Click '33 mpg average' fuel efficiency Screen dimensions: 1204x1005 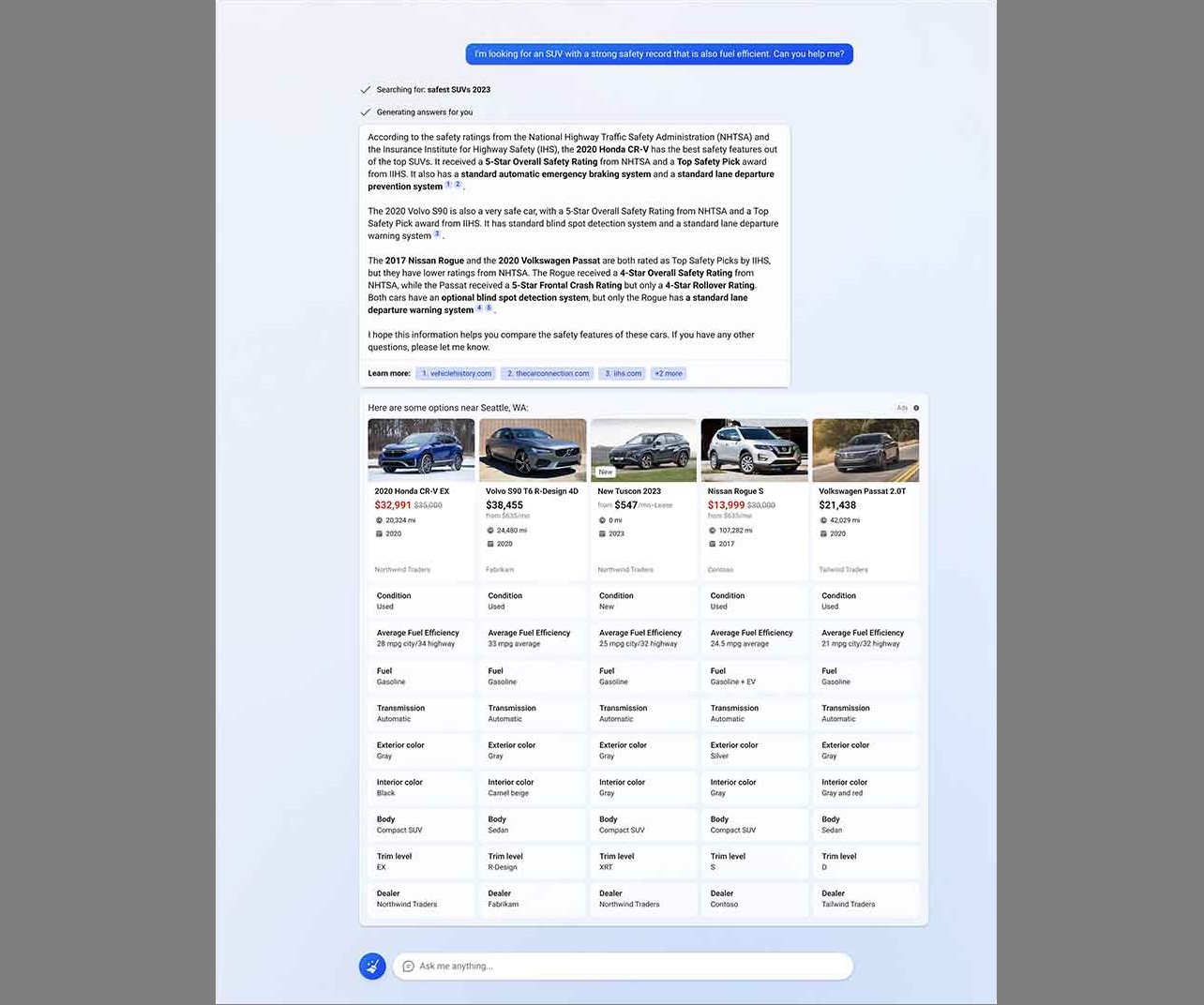tap(514, 644)
